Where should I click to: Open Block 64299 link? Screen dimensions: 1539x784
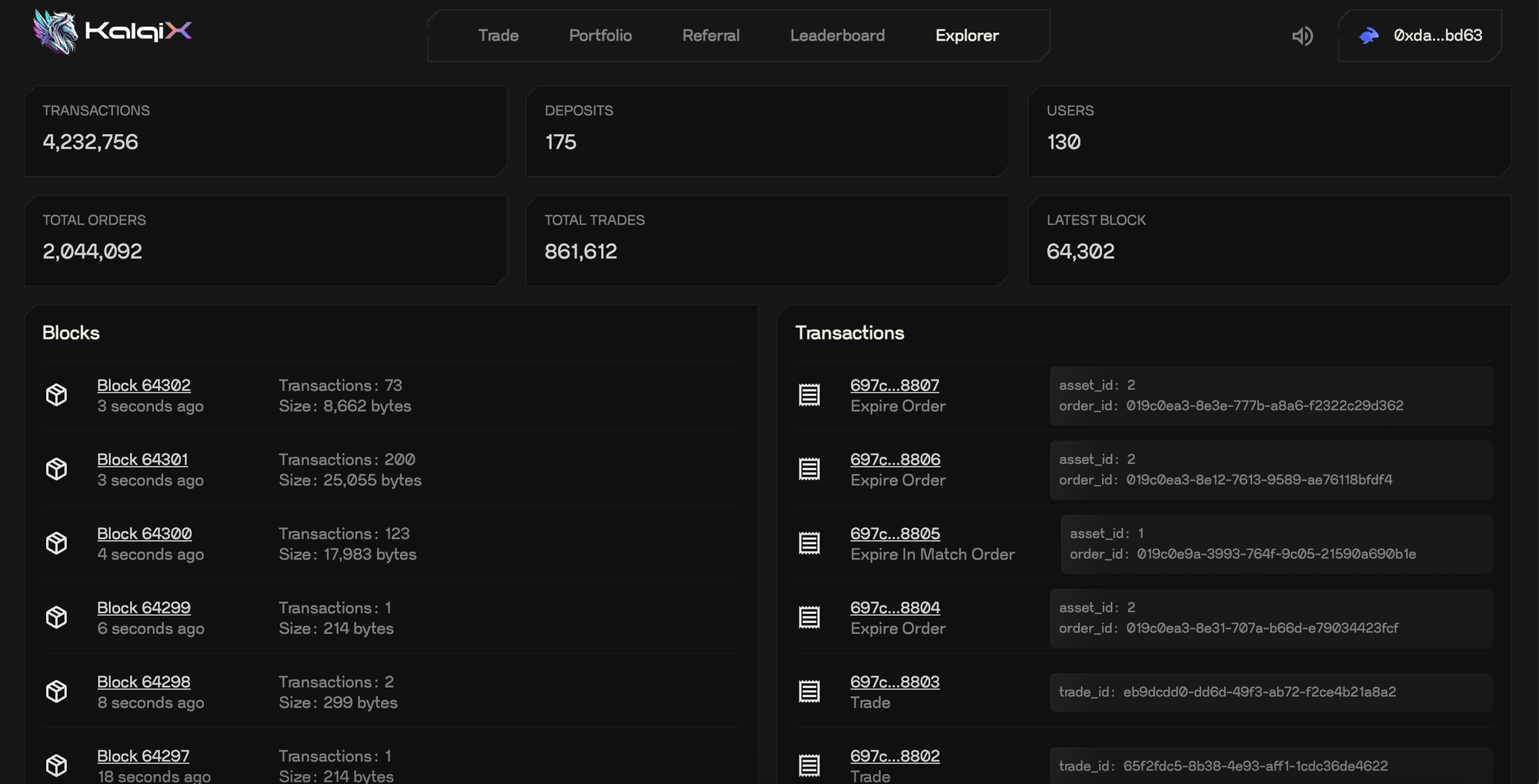[x=144, y=608]
